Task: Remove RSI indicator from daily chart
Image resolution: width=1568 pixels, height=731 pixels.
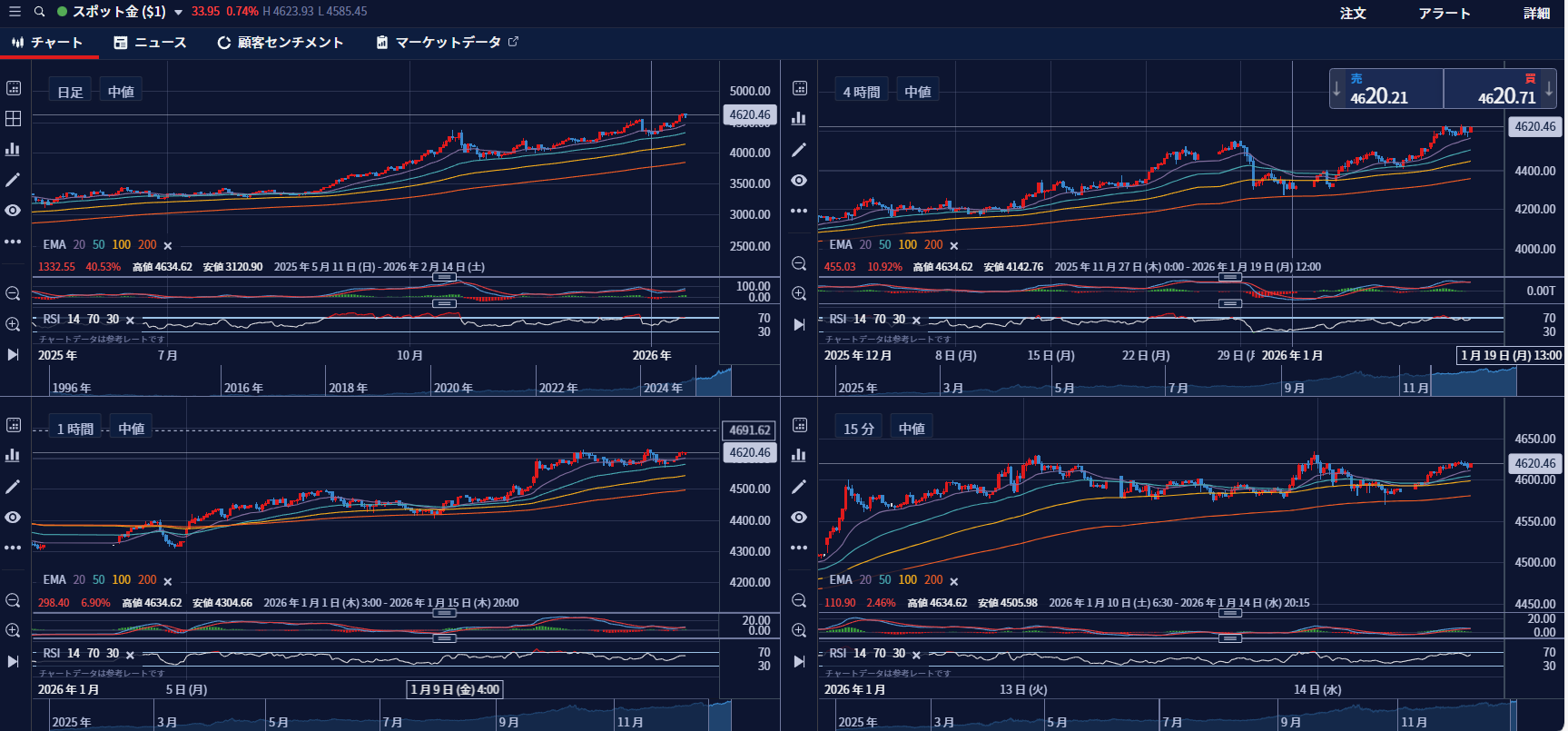Action: pos(130,320)
